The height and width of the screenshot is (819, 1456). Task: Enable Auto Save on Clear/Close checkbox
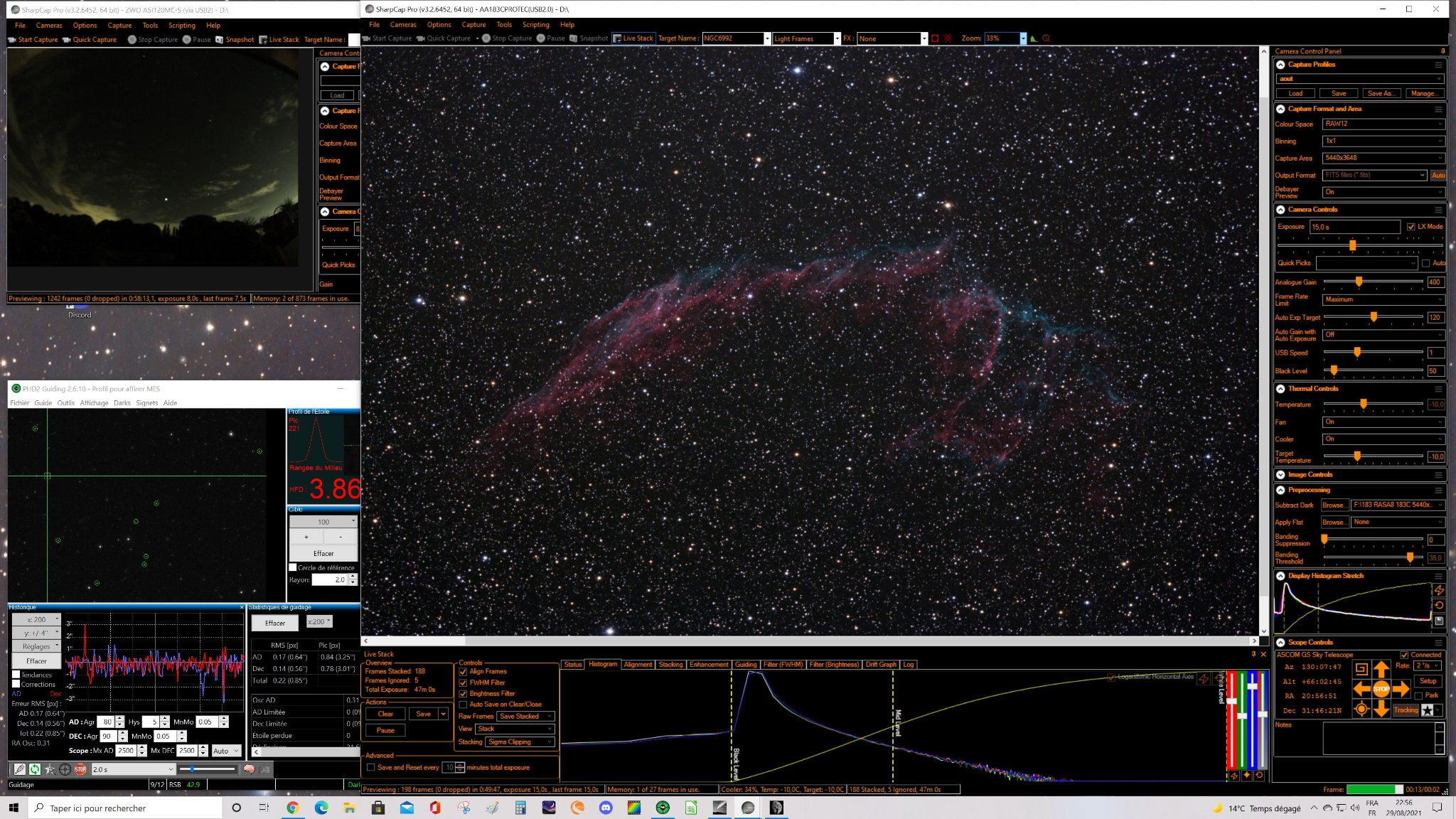pos(463,705)
